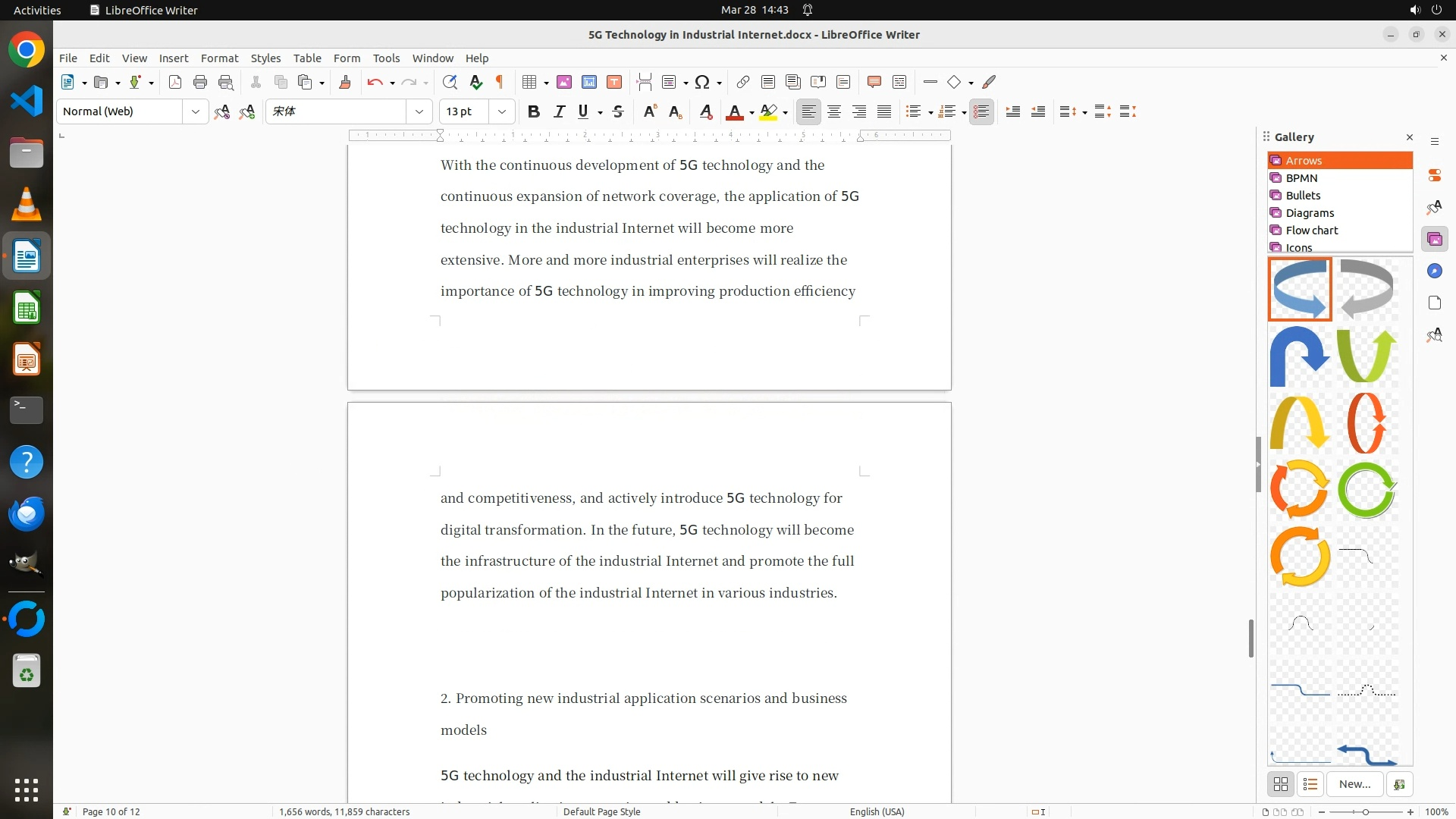
Task: Open the Format menu
Action: click(x=219, y=58)
